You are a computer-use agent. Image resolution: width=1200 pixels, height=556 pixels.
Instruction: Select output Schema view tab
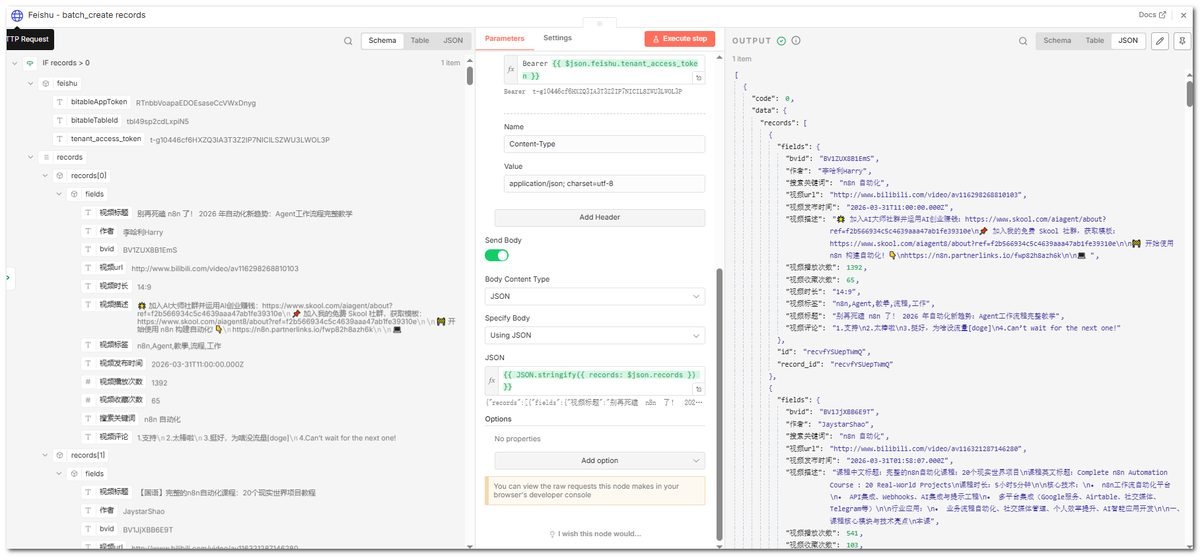(1057, 41)
